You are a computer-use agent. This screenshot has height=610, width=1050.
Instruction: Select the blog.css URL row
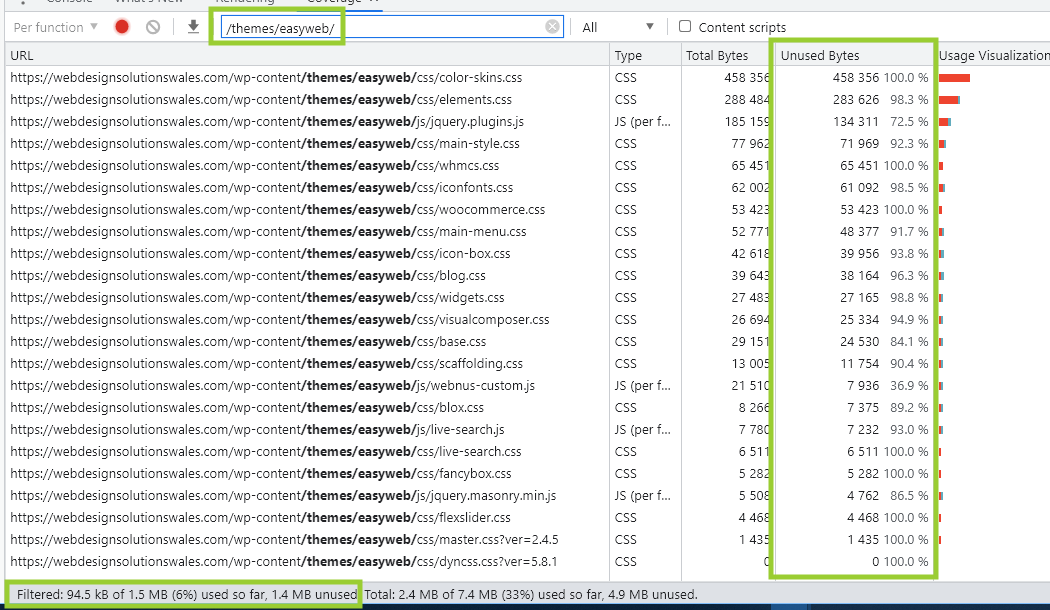click(x=528, y=275)
